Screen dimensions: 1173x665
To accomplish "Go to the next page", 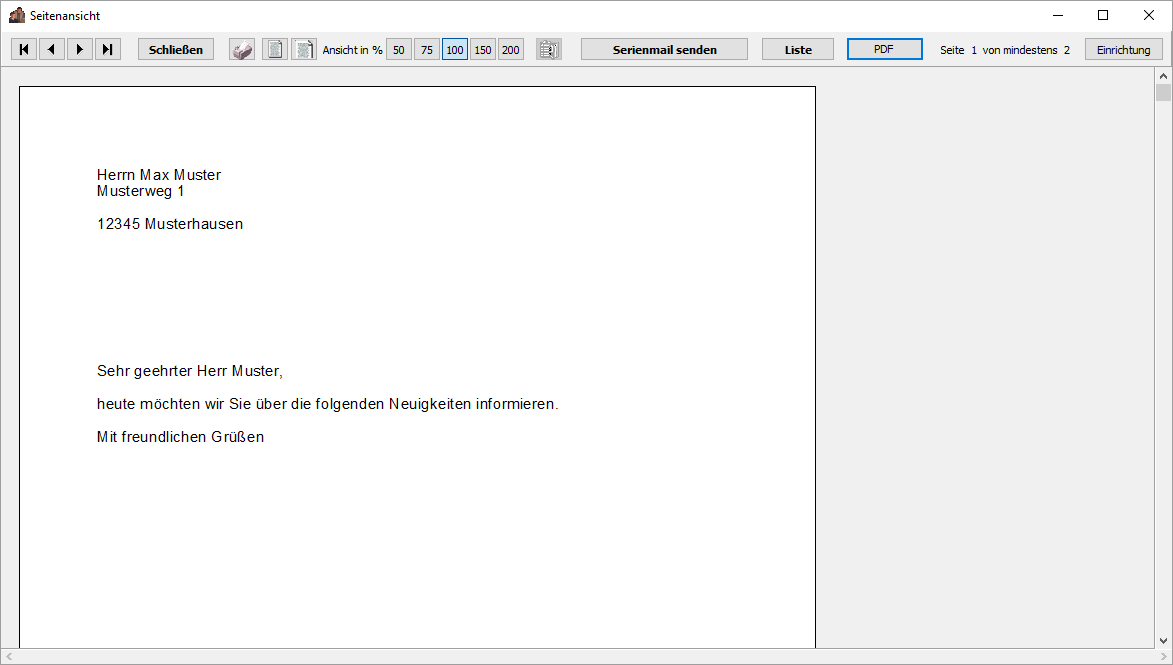I will point(80,49).
